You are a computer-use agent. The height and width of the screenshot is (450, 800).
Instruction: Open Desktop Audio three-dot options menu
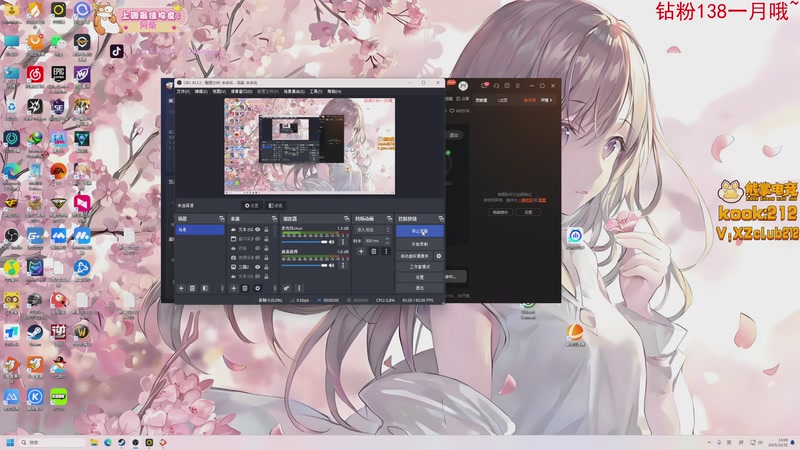click(x=343, y=265)
